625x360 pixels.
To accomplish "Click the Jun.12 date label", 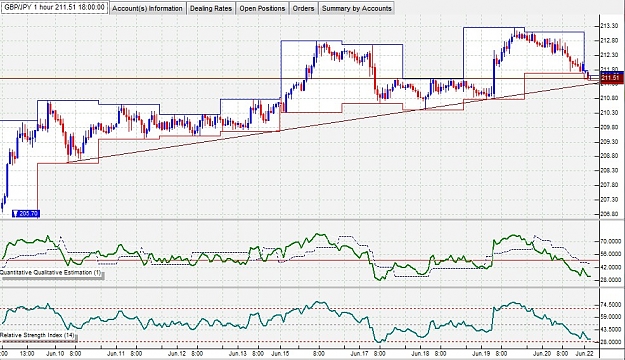I will click(177, 354).
